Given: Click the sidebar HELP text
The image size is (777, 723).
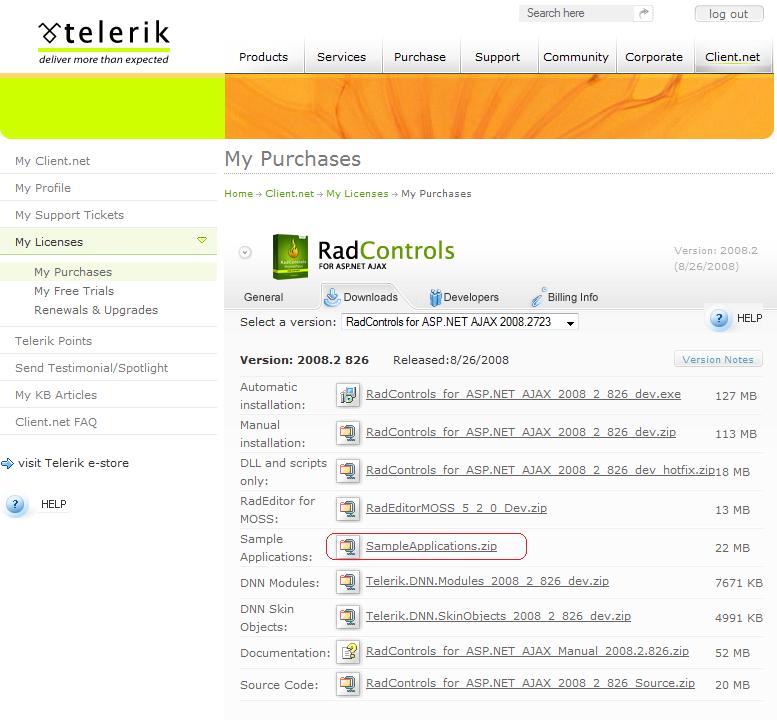Looking at the screenshot, I should pos(54,504).
